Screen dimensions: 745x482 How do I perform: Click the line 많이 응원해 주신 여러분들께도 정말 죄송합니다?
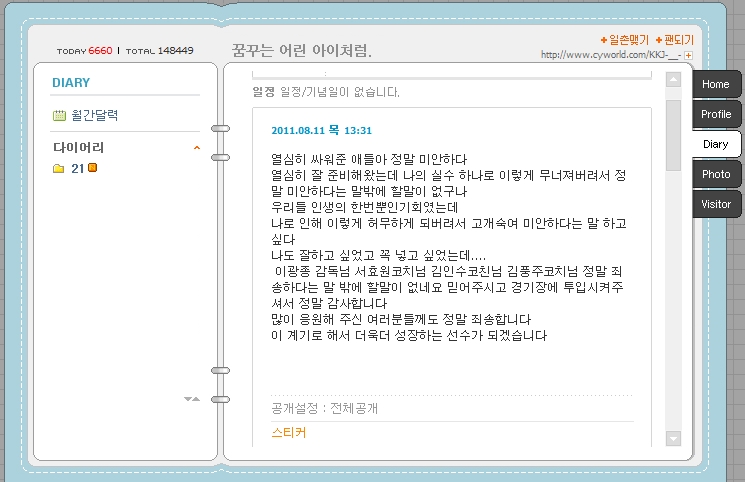401,319
